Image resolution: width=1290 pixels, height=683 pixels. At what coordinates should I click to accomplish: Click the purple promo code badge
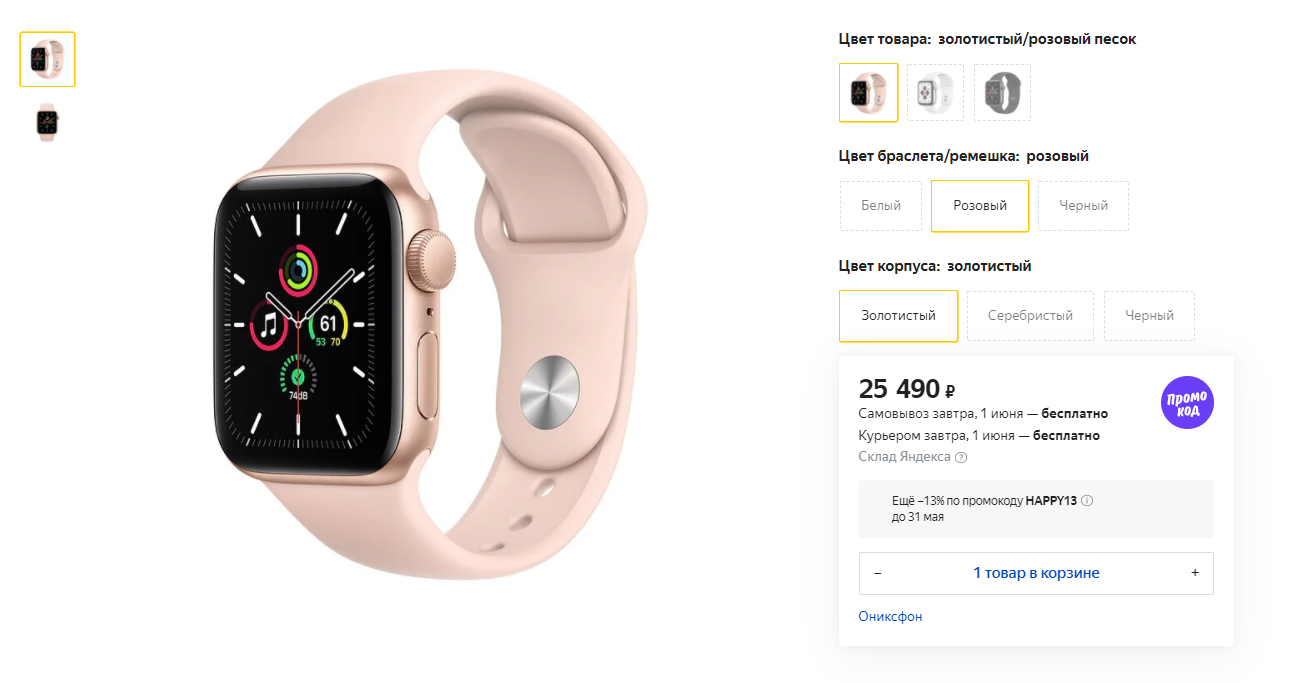1187,402
